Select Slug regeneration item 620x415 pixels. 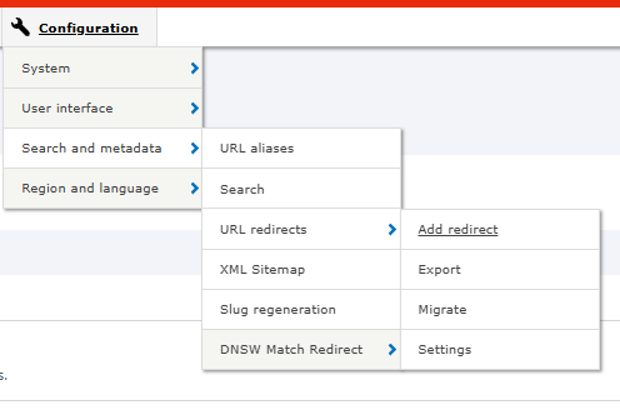[301, 309]
